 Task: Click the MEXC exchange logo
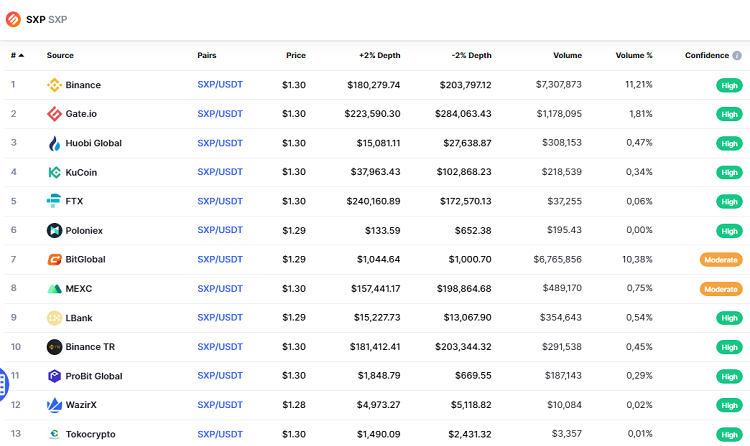54,289
